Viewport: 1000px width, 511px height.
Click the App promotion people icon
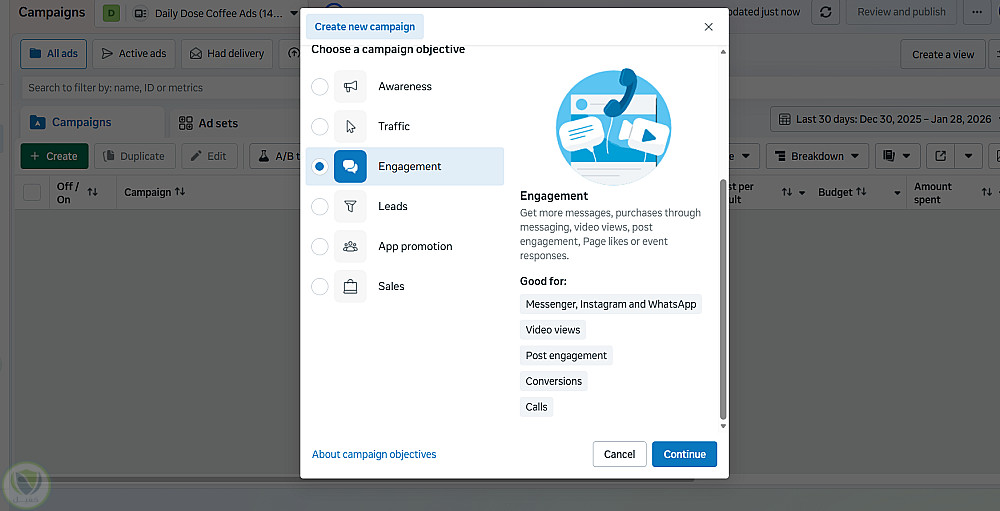pos(350,247)
